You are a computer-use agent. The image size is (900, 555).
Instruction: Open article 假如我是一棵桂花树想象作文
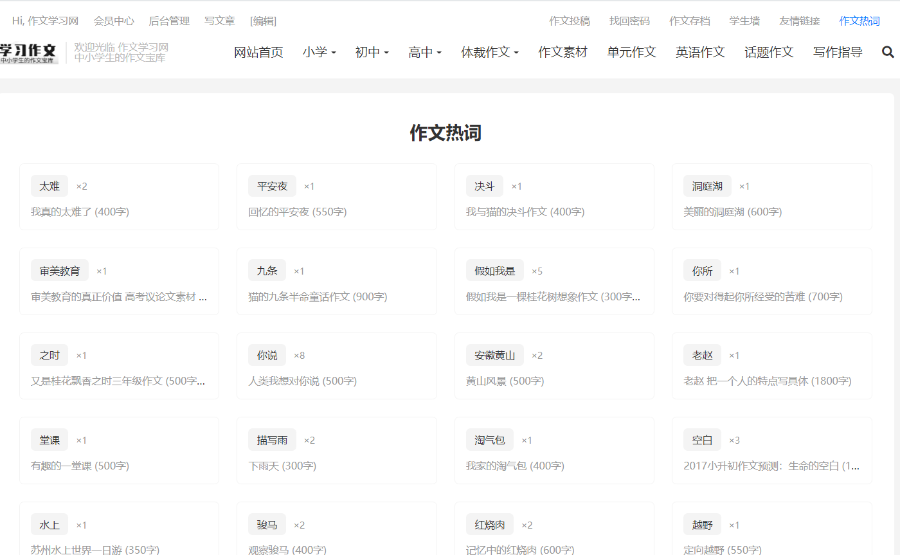coord(553,297)
